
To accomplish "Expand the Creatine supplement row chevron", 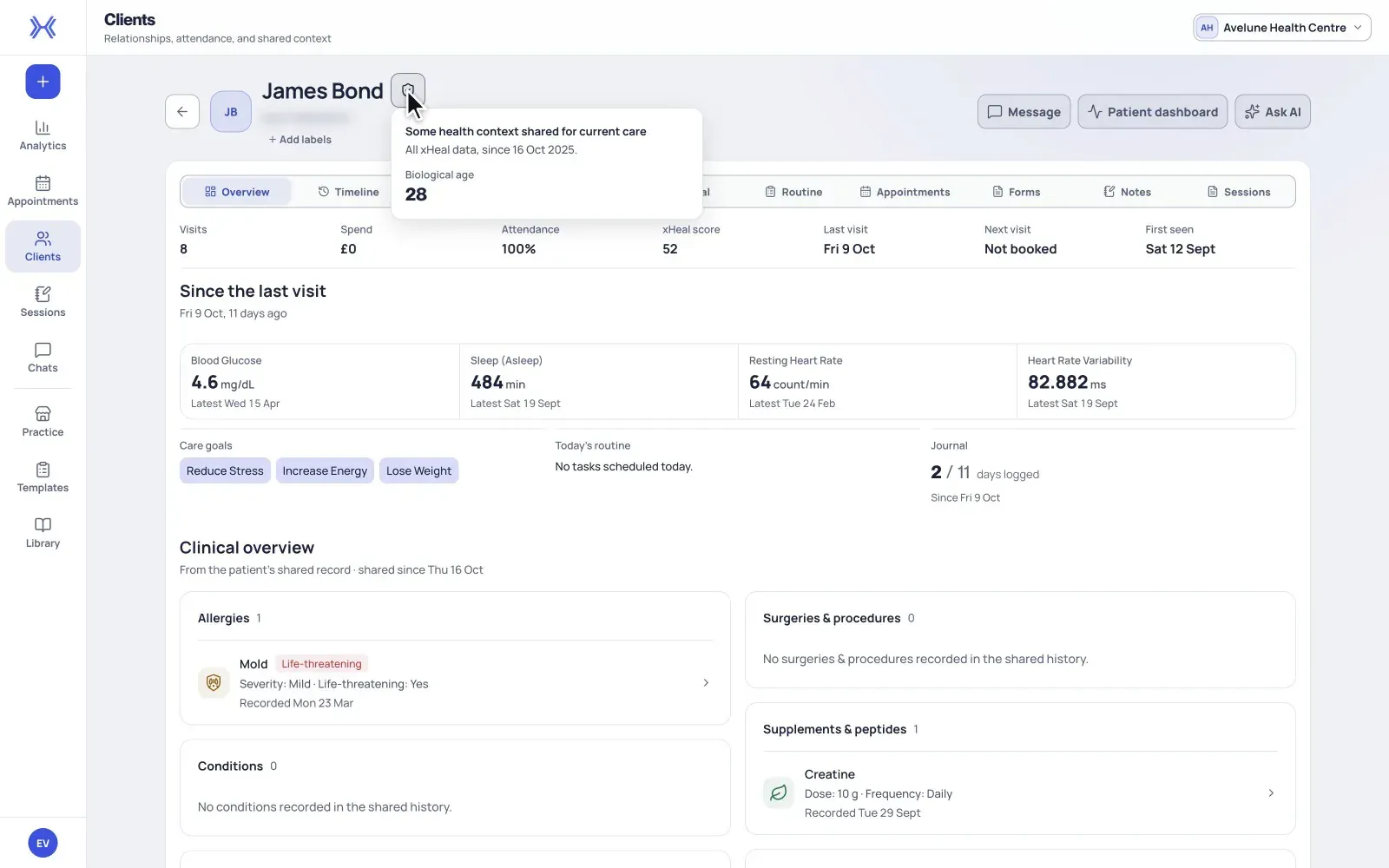I will (1271, 793).
